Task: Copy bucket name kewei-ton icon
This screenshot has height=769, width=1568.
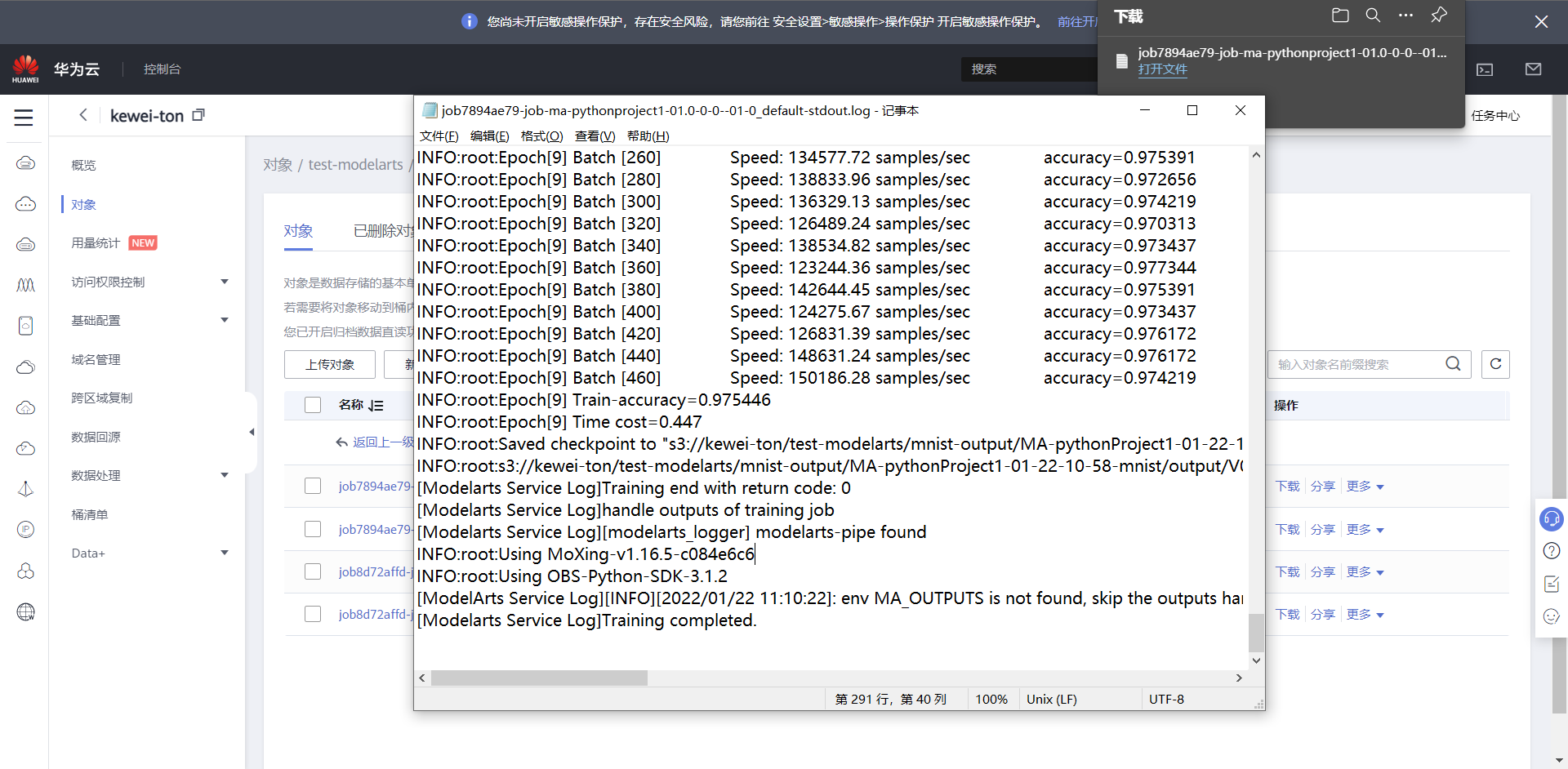Action: (198, 115)
